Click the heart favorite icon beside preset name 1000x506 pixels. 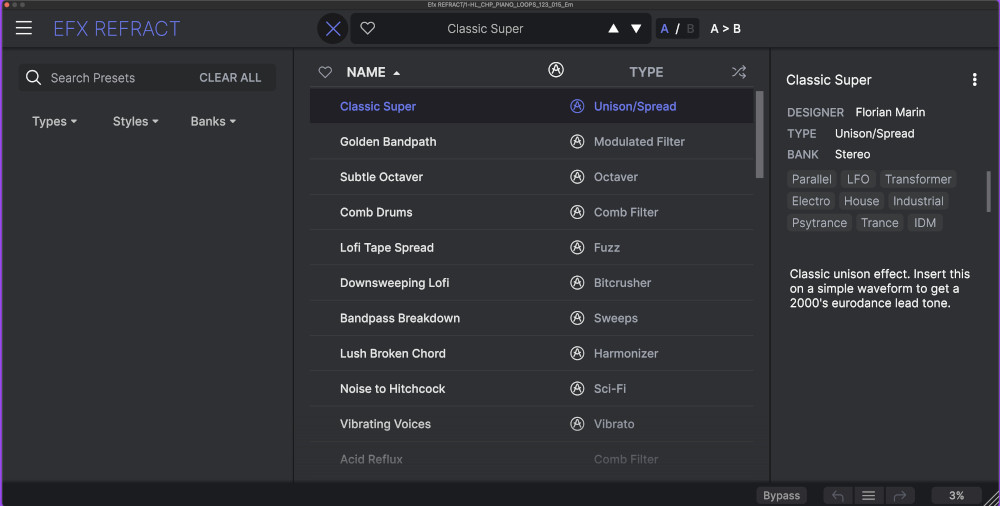click(x=367, y=29)
